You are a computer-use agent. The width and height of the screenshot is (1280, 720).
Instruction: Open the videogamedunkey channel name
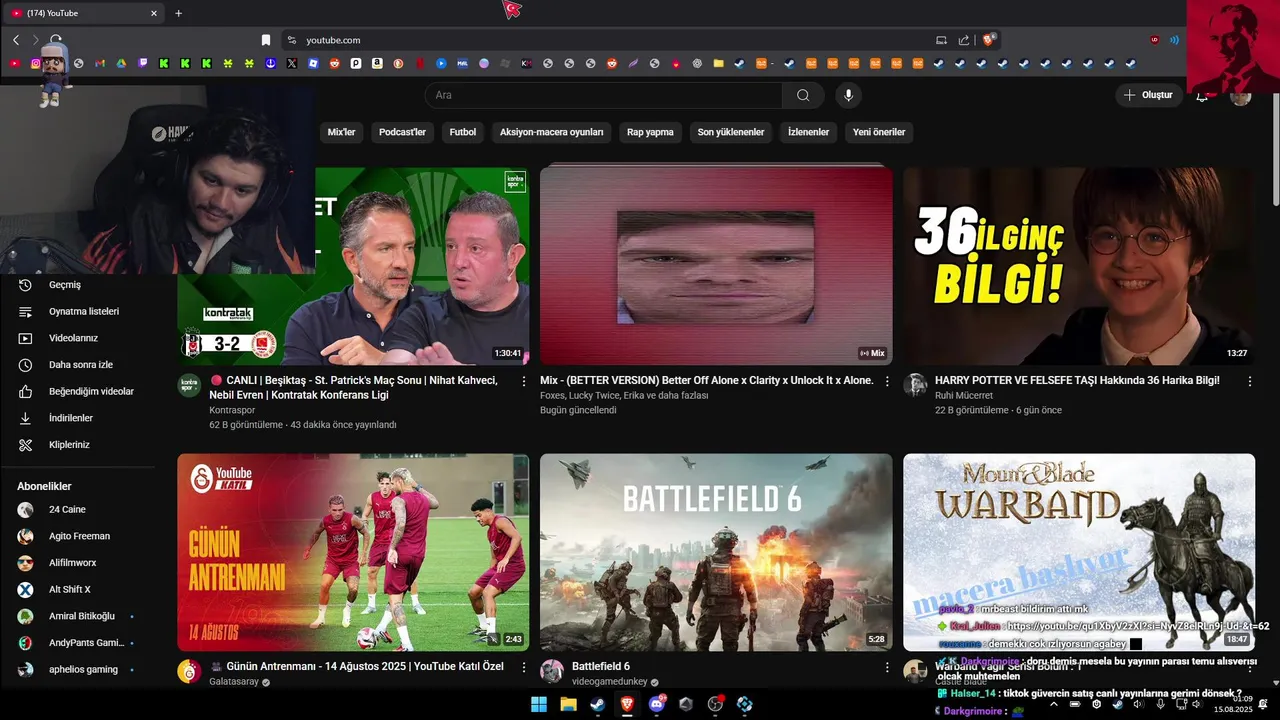(610, 682)
